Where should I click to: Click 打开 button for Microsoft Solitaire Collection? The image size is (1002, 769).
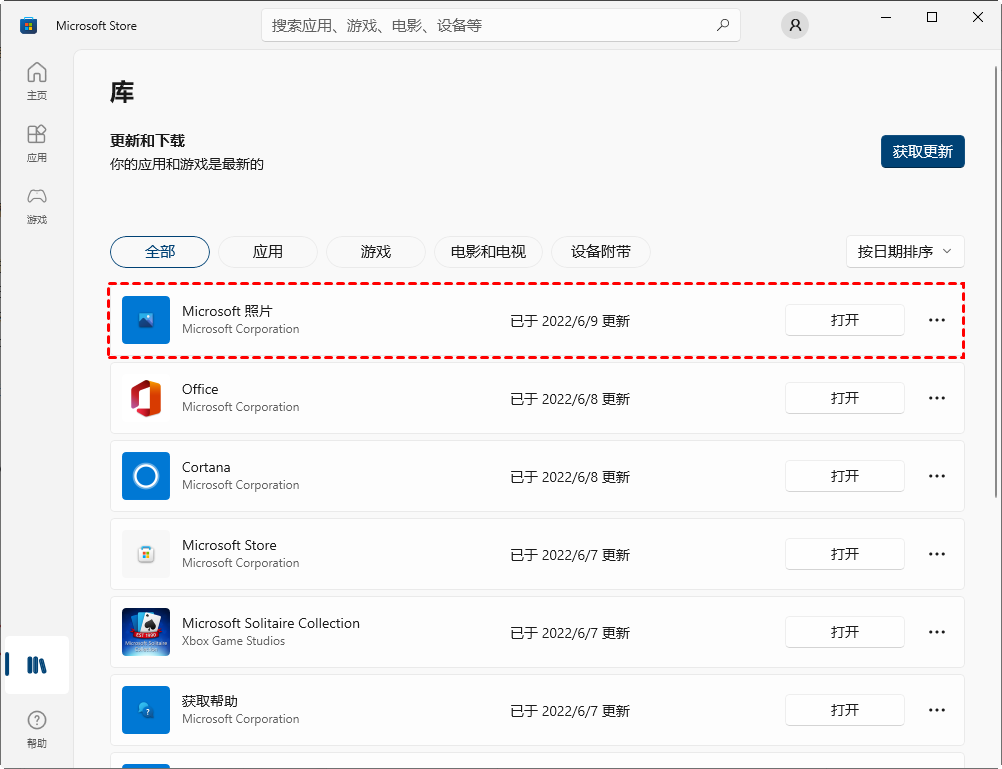click(x=844, y=632)
